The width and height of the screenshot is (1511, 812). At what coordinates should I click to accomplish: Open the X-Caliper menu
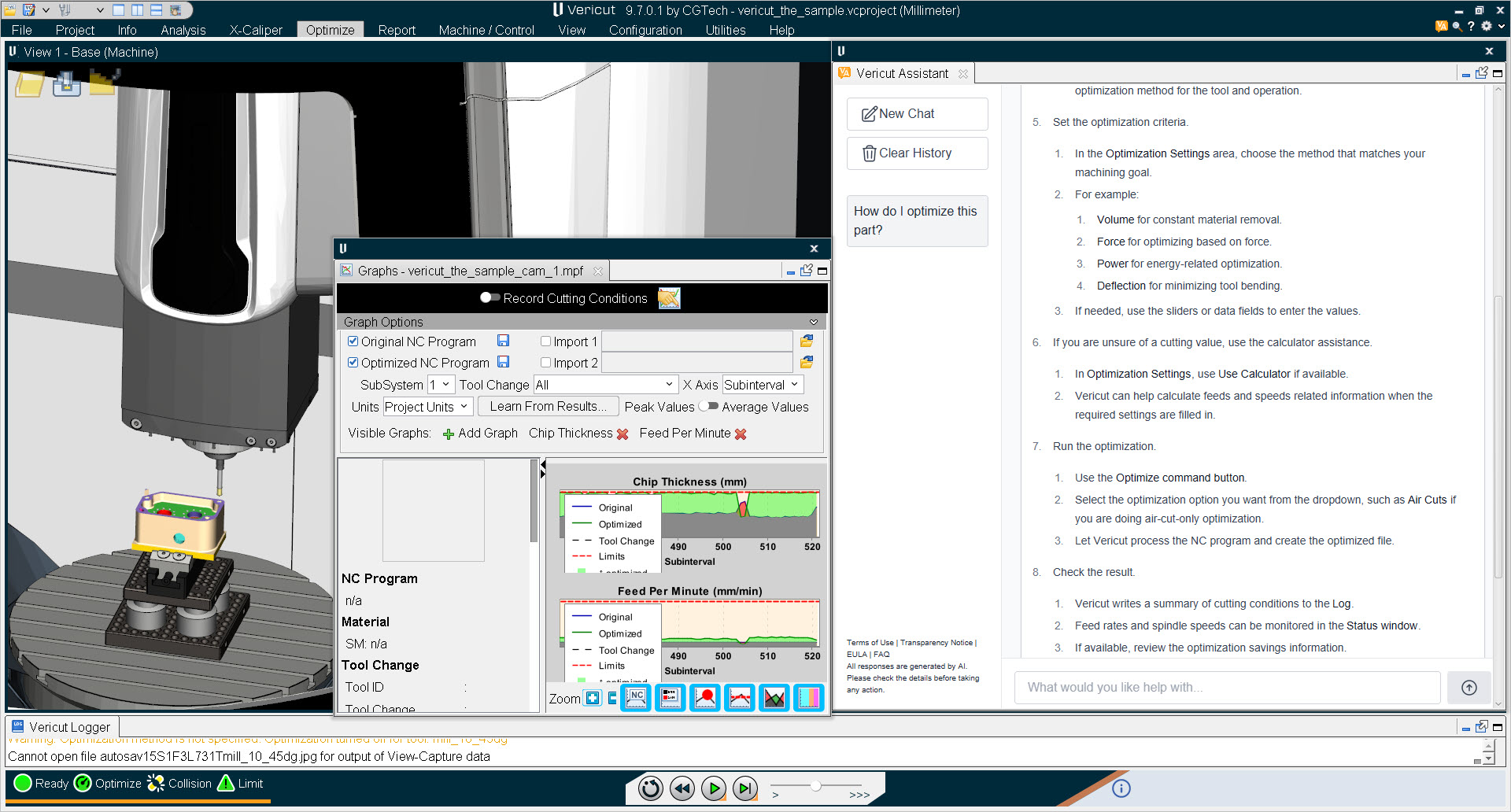click(x=256, y=30)
